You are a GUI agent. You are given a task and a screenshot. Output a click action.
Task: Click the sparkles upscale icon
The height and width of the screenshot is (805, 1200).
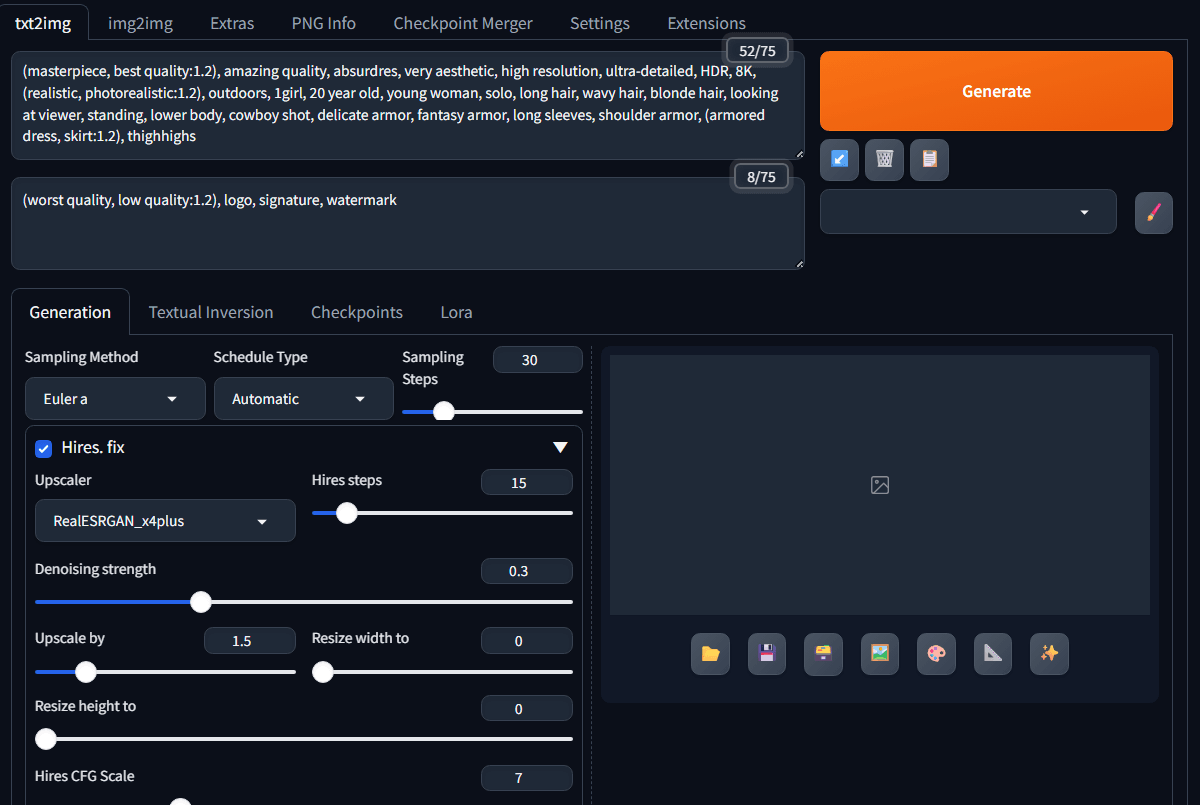1049,654
